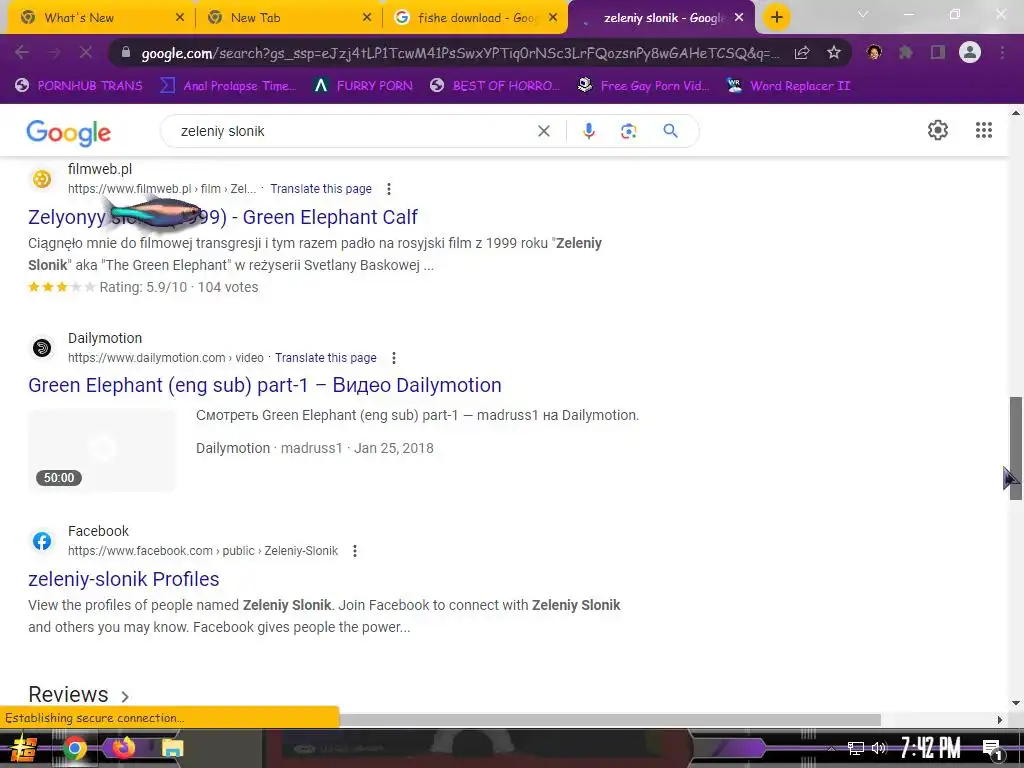Go back to previous page
Screen dimensions: 1024x768
pyautogui.click(x=22, y=52)
